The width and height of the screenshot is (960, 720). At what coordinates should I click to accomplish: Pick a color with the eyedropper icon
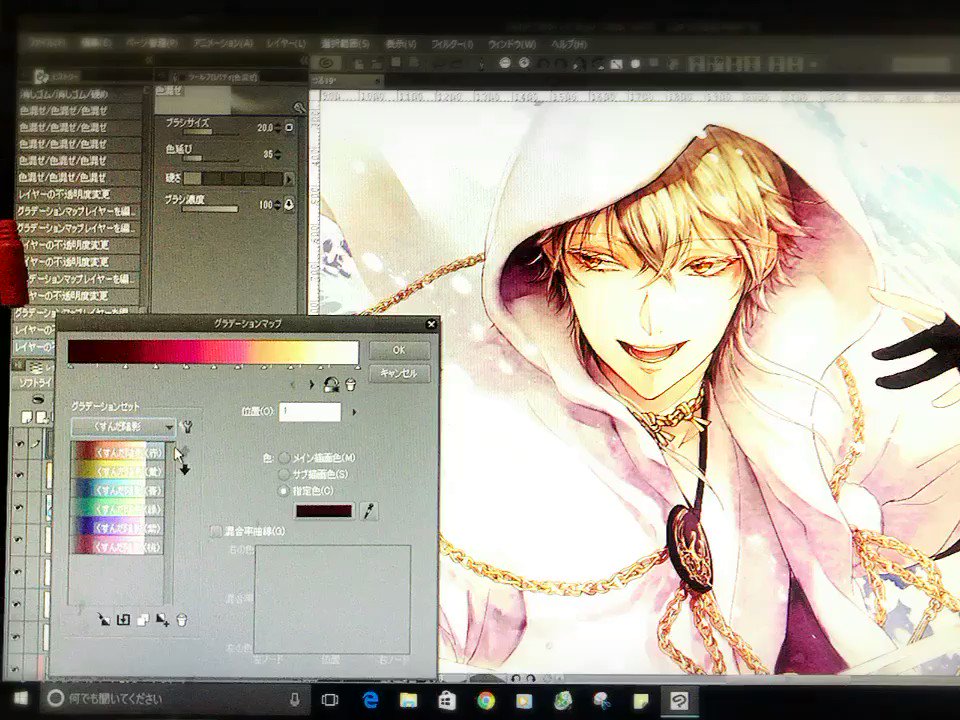368,511
